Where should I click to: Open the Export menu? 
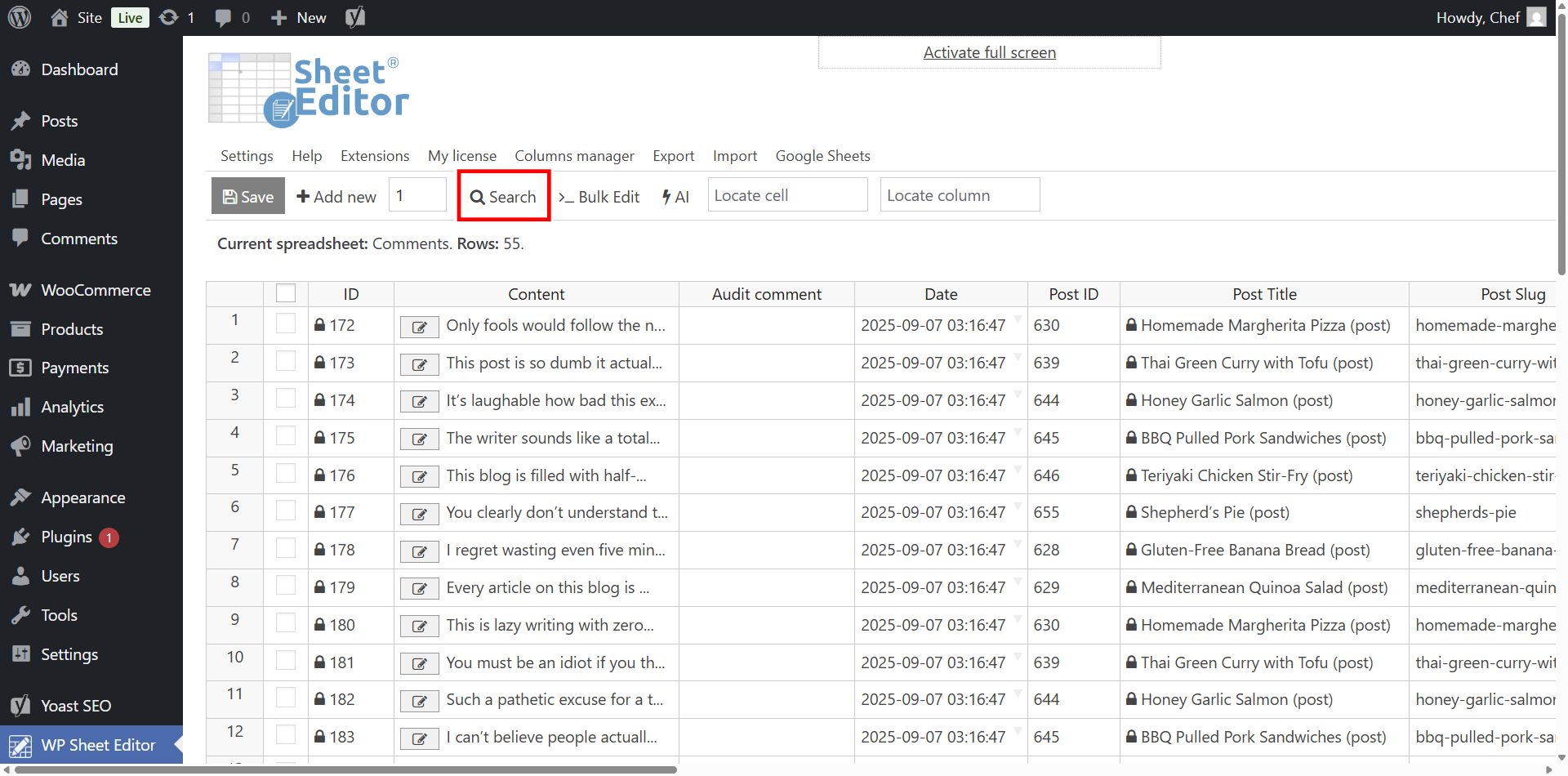tap(674, 155)
